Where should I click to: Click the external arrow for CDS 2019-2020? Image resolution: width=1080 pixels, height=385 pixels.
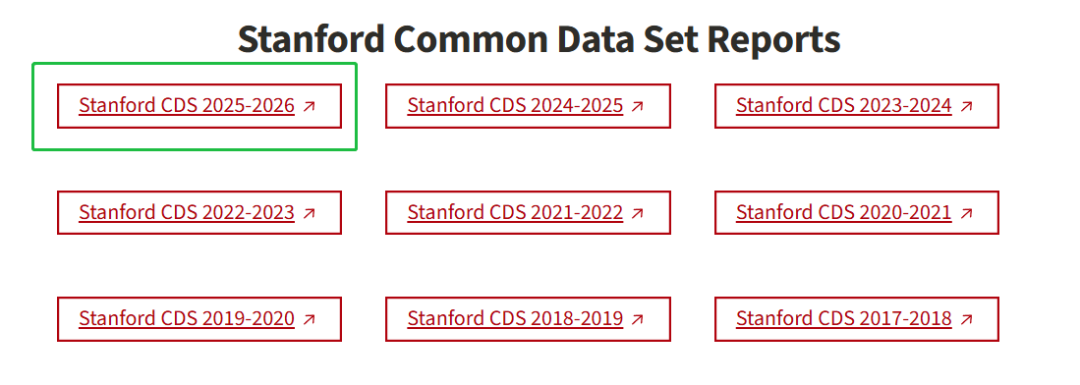[x=309, y=320]
